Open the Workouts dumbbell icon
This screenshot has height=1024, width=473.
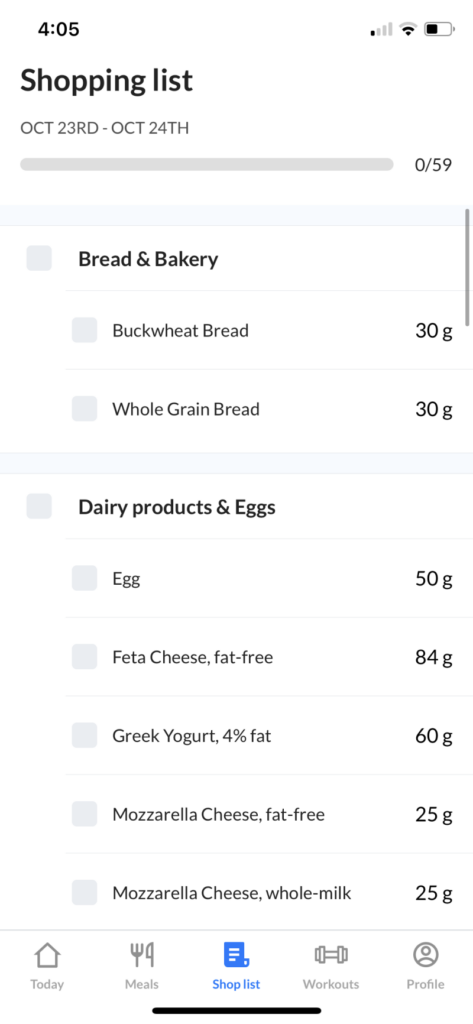[331, 955]
